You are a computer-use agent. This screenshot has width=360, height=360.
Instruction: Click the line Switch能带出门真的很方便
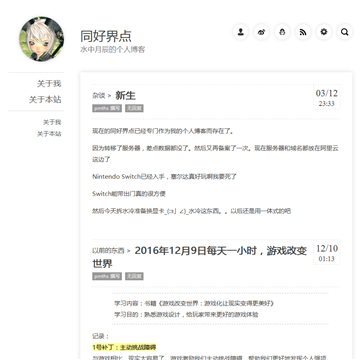coord(129,194)
